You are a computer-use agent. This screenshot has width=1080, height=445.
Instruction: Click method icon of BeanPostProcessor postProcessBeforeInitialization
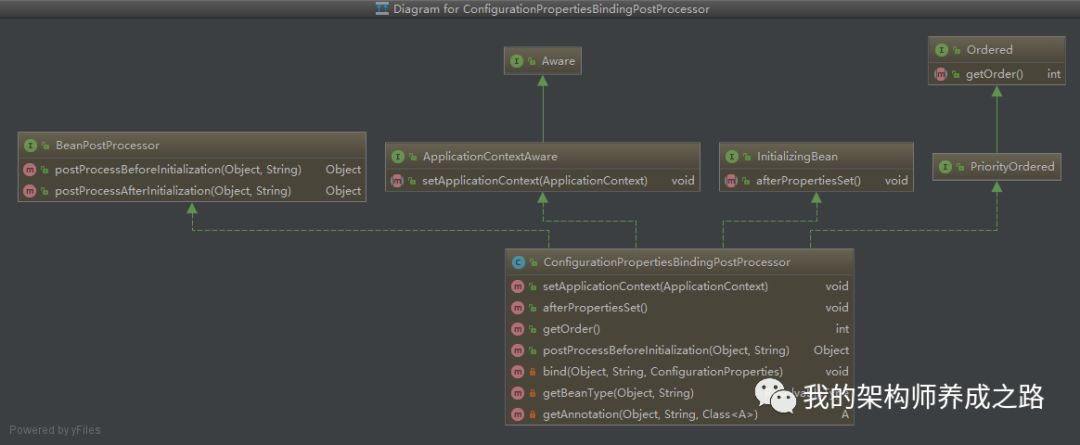(30, 169)
